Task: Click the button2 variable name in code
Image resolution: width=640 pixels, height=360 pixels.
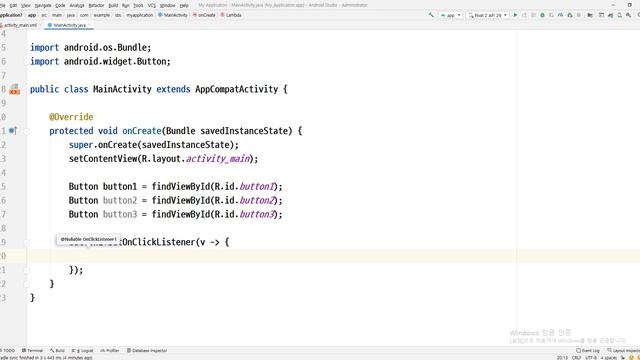Action: coord(120,200)
